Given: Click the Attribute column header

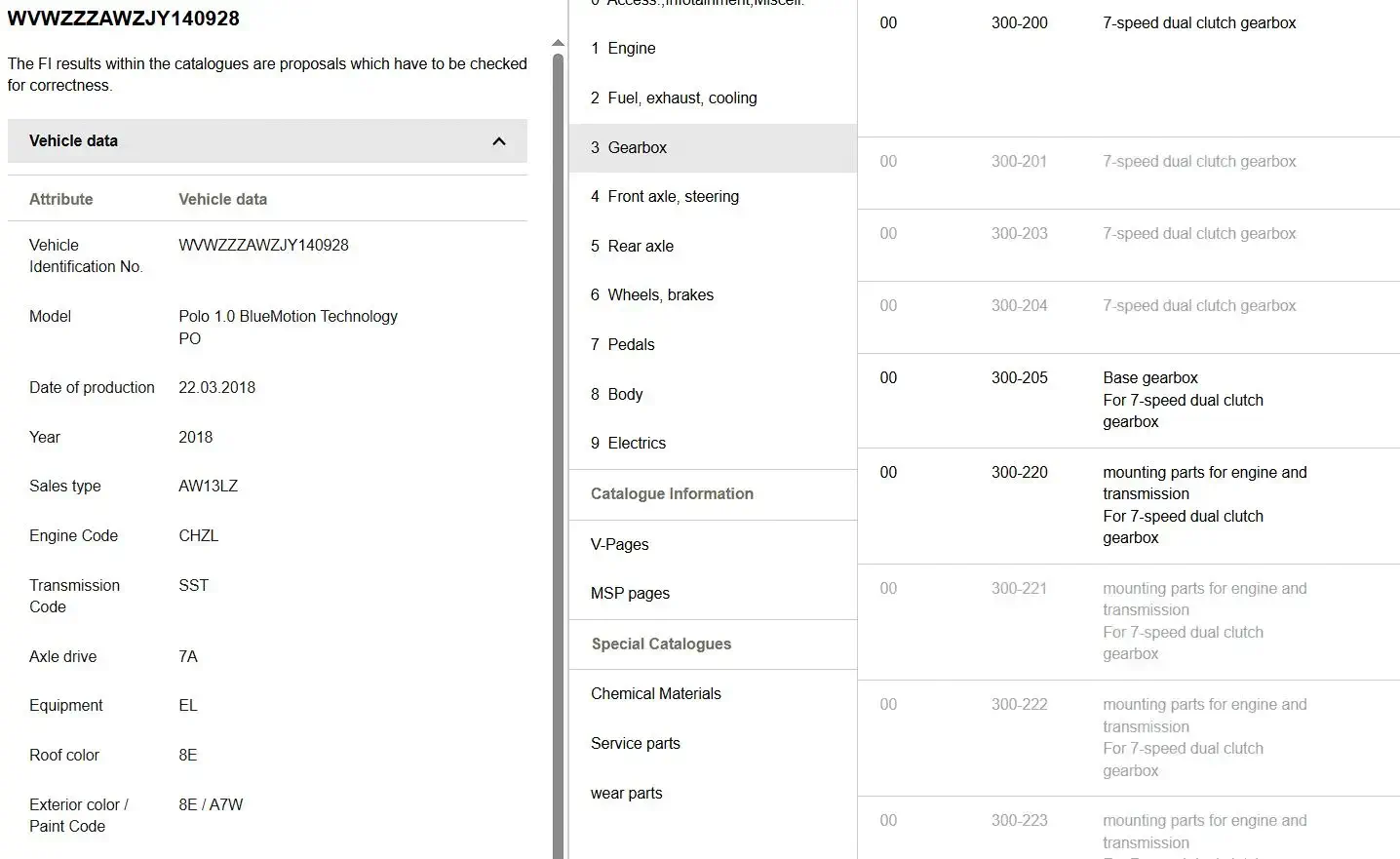Looking at the screenshot, I should (61, 200).
